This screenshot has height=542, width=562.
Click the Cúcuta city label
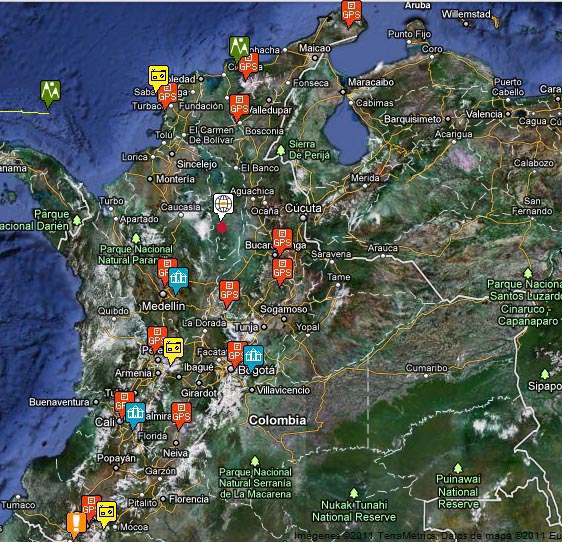coord(303,208)
